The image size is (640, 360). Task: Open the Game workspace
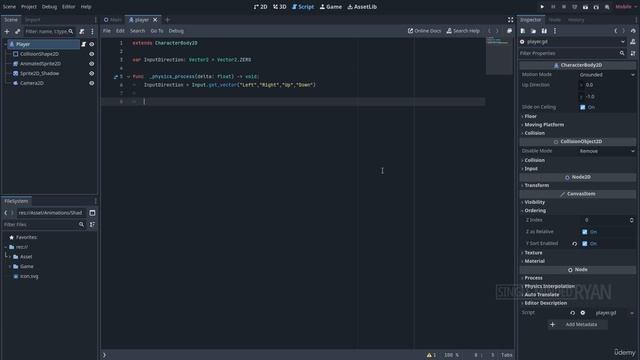tap(331, 7)
